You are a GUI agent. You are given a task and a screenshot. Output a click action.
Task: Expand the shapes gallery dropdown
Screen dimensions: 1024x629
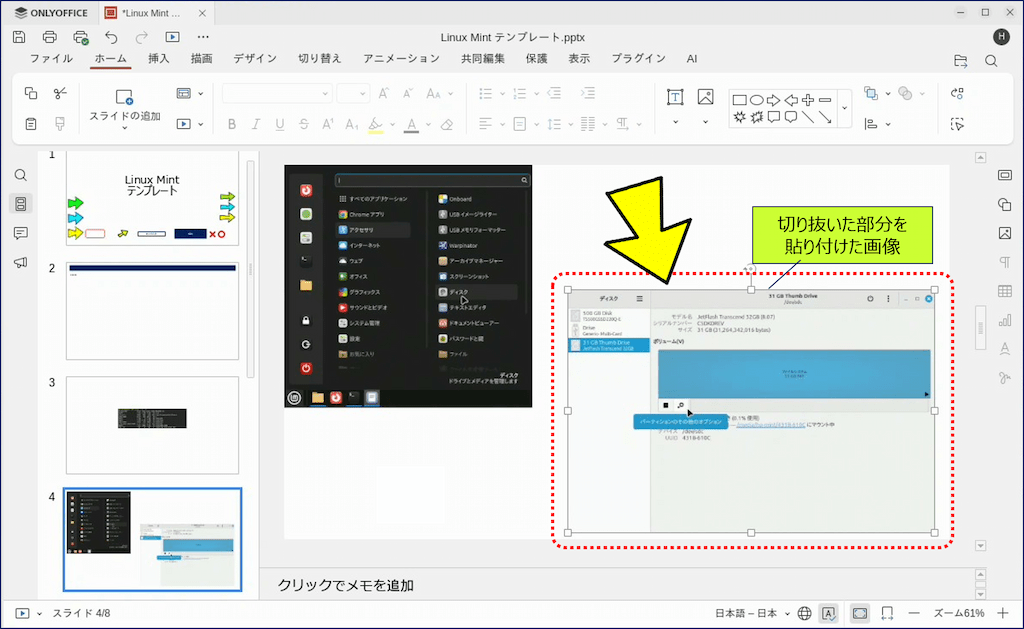coord(845,108)
